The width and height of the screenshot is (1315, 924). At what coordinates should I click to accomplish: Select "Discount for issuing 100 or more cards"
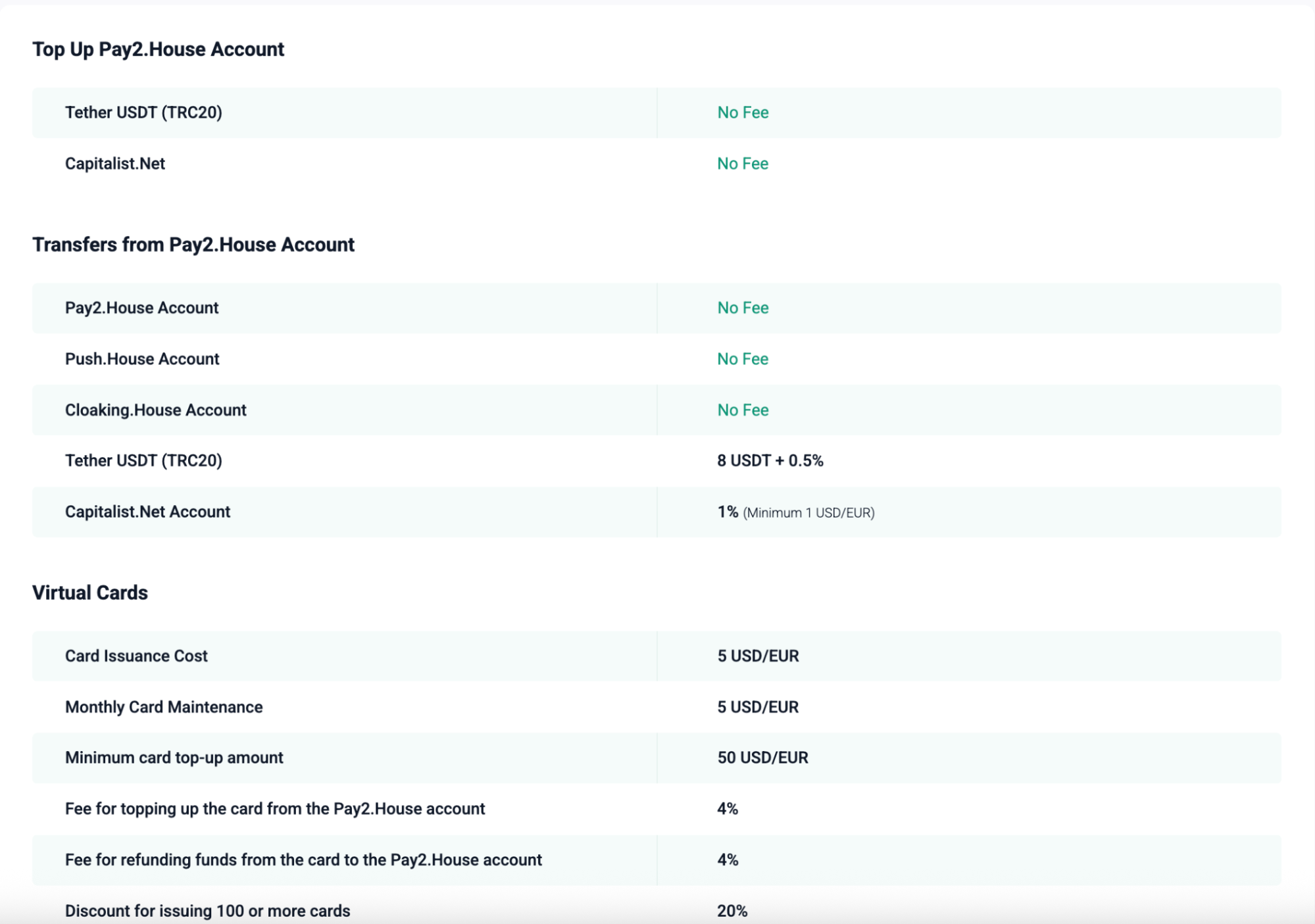[207, 911]
